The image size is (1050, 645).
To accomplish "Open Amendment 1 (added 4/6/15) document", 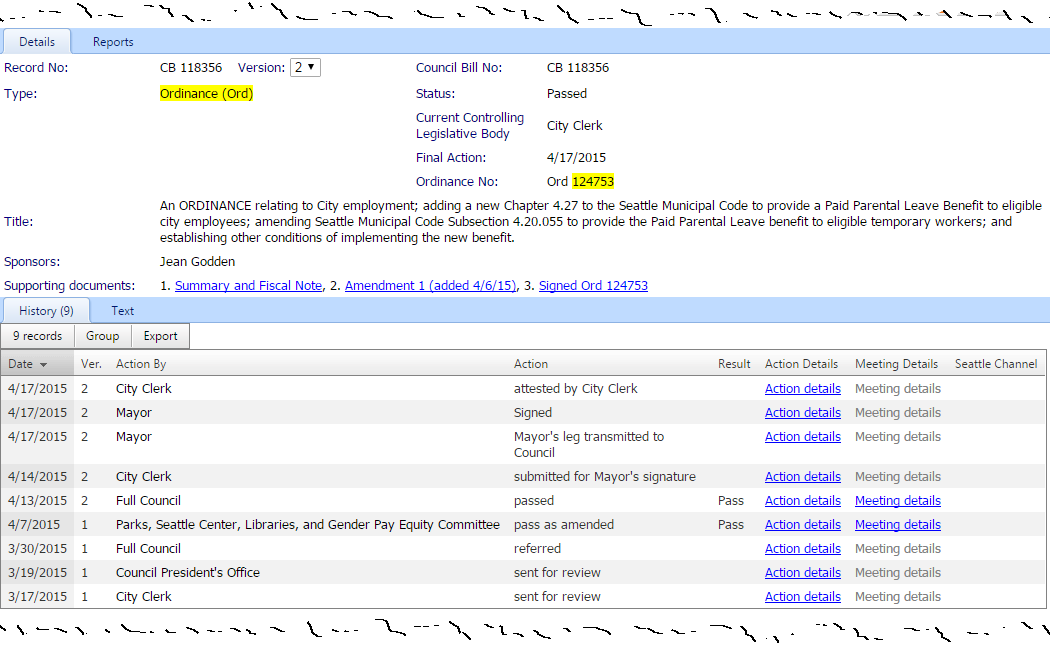I will coord(430,286).
